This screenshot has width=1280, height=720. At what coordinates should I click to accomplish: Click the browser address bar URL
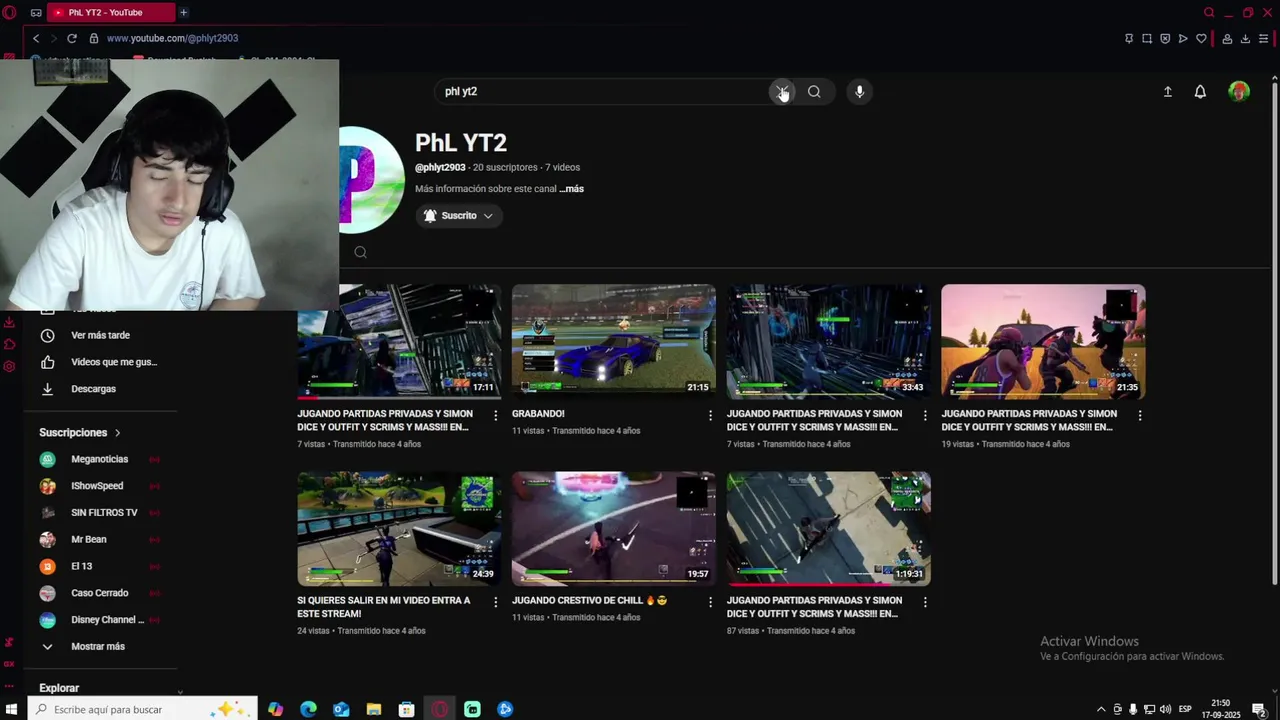click(172, 38)
